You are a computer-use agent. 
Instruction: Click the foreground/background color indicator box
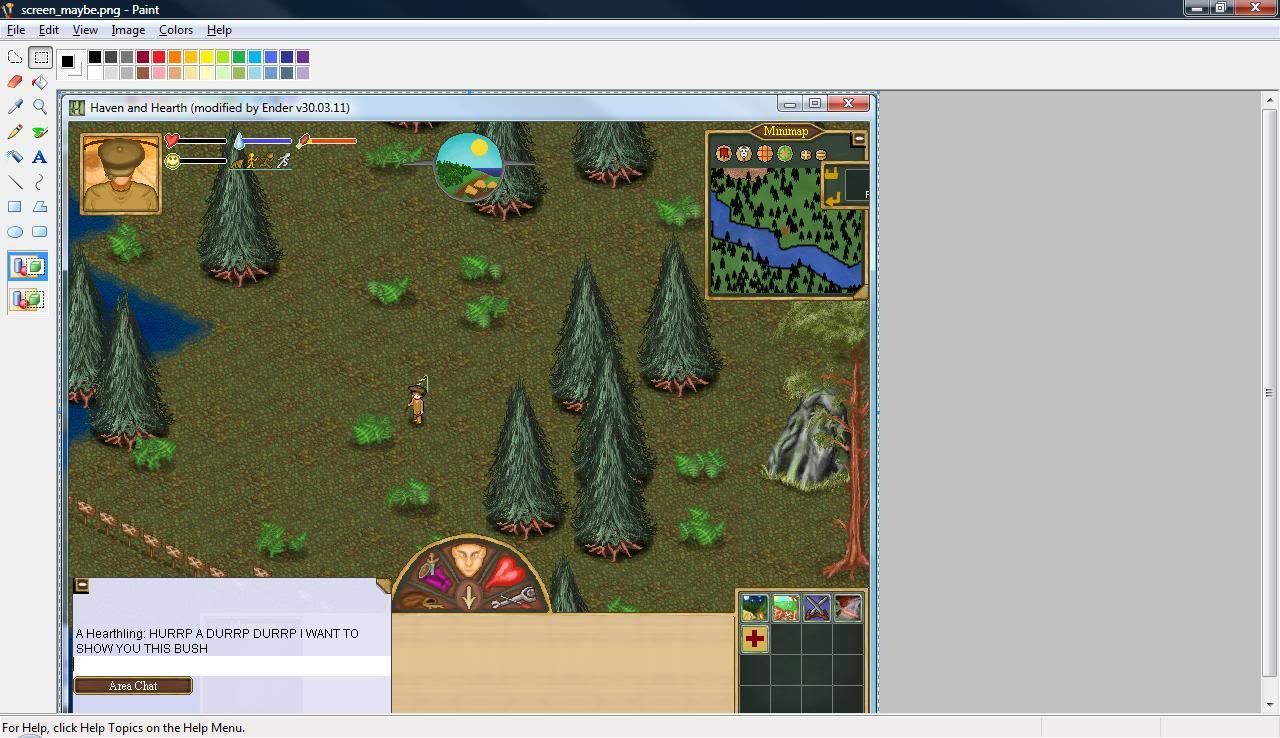(x=70, y=64)
